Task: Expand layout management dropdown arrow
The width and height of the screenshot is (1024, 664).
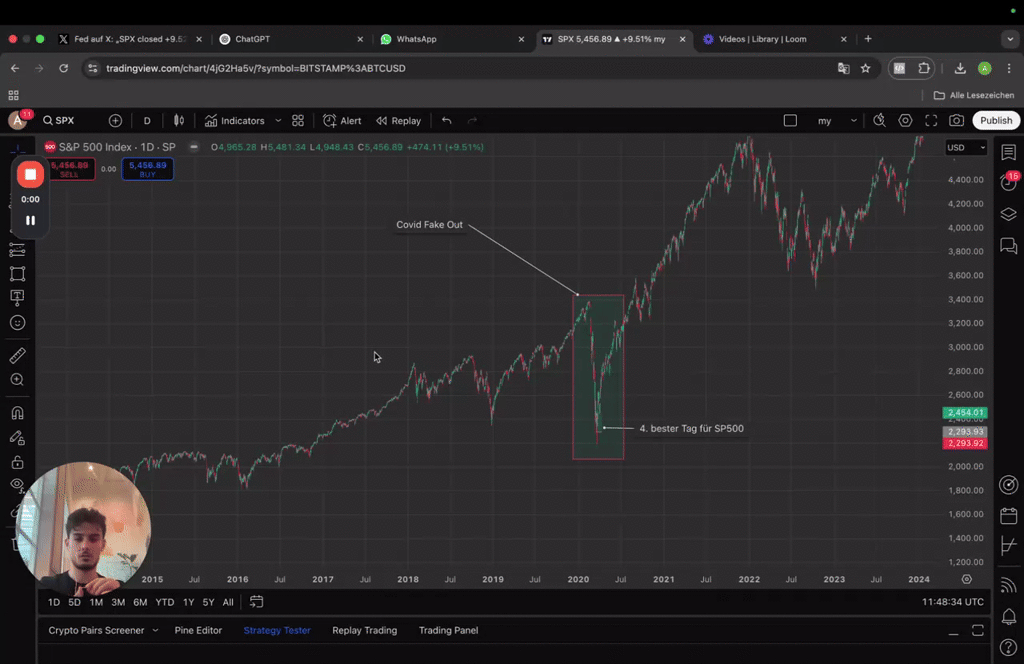Action: [854, 121]
